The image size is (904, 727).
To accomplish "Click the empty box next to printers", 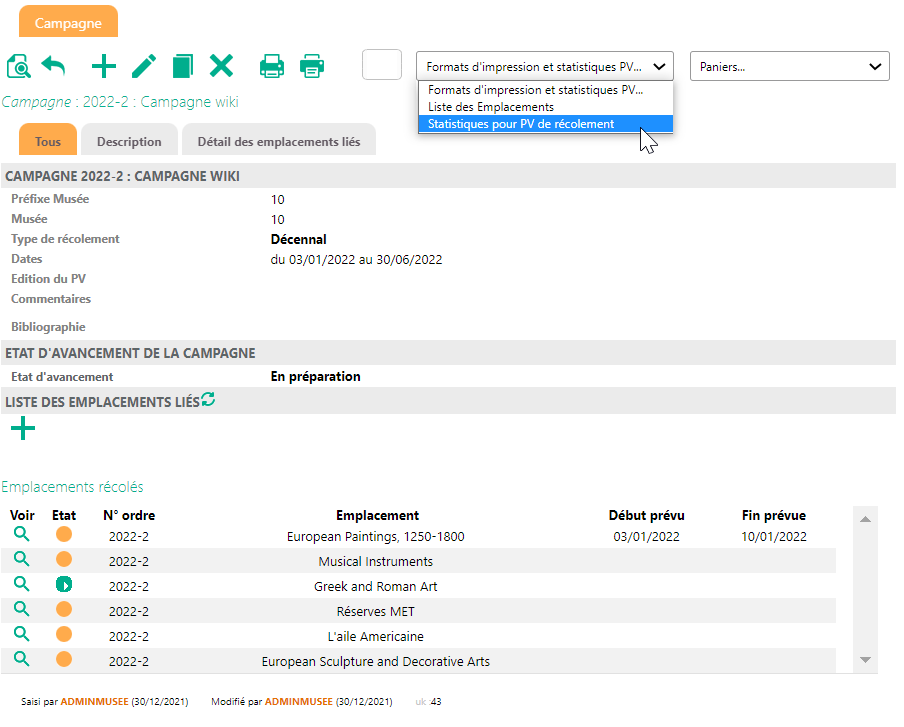I will click(x=382, y=65).
